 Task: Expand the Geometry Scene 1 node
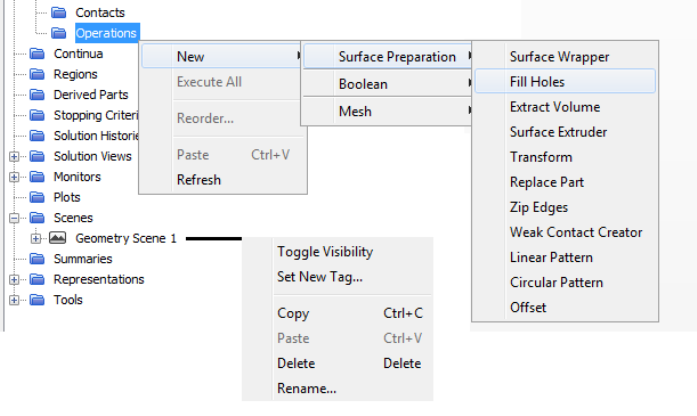click(36, 238)
